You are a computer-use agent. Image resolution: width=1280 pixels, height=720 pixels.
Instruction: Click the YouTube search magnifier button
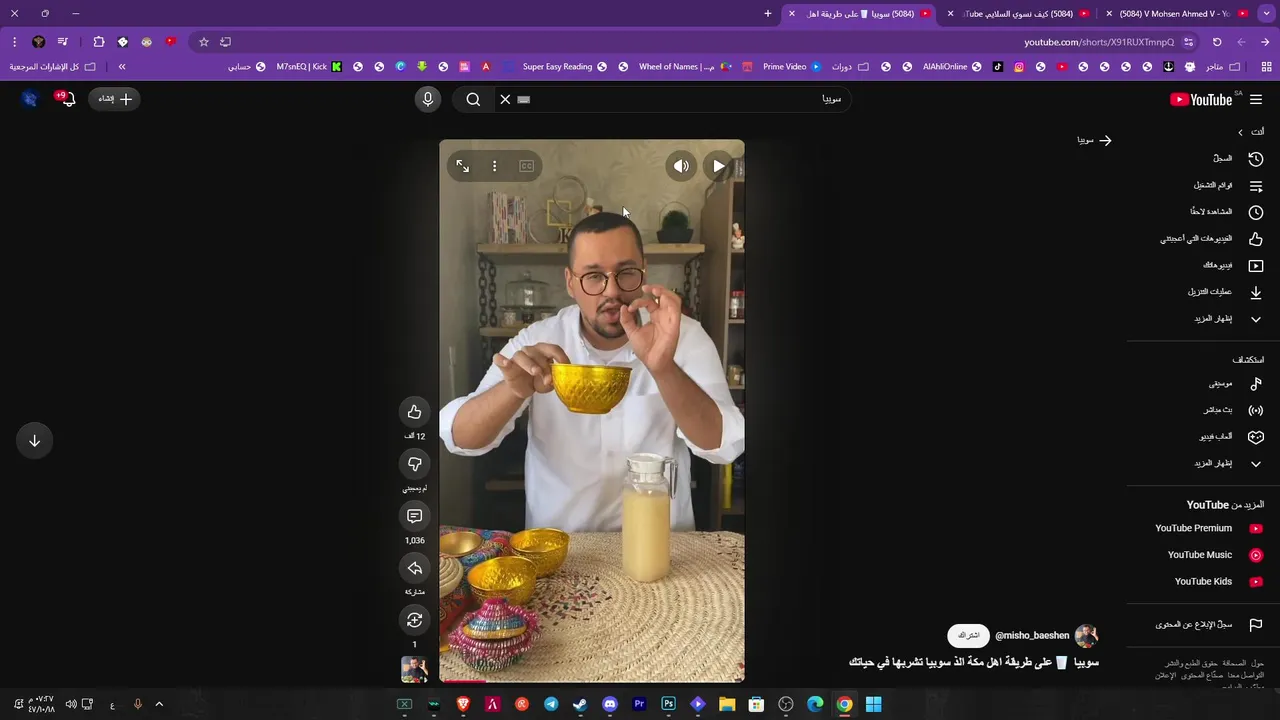click(473, 99)
